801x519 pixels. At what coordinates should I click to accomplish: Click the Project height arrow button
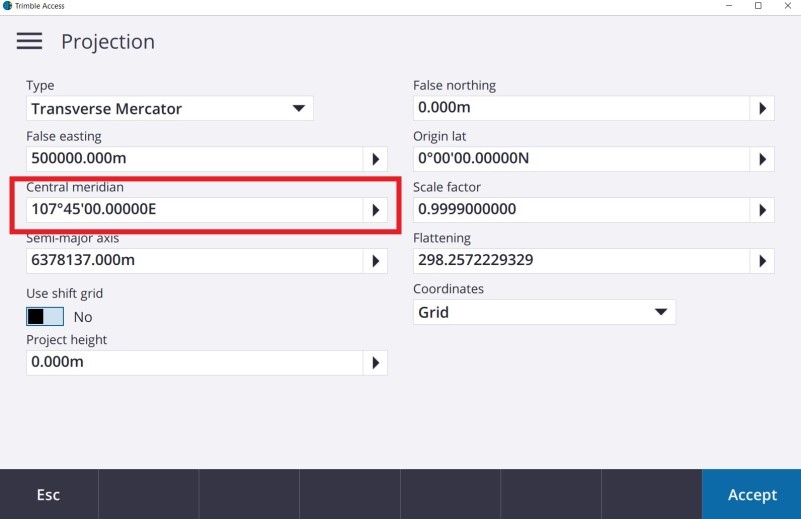(x=375, y=363)
